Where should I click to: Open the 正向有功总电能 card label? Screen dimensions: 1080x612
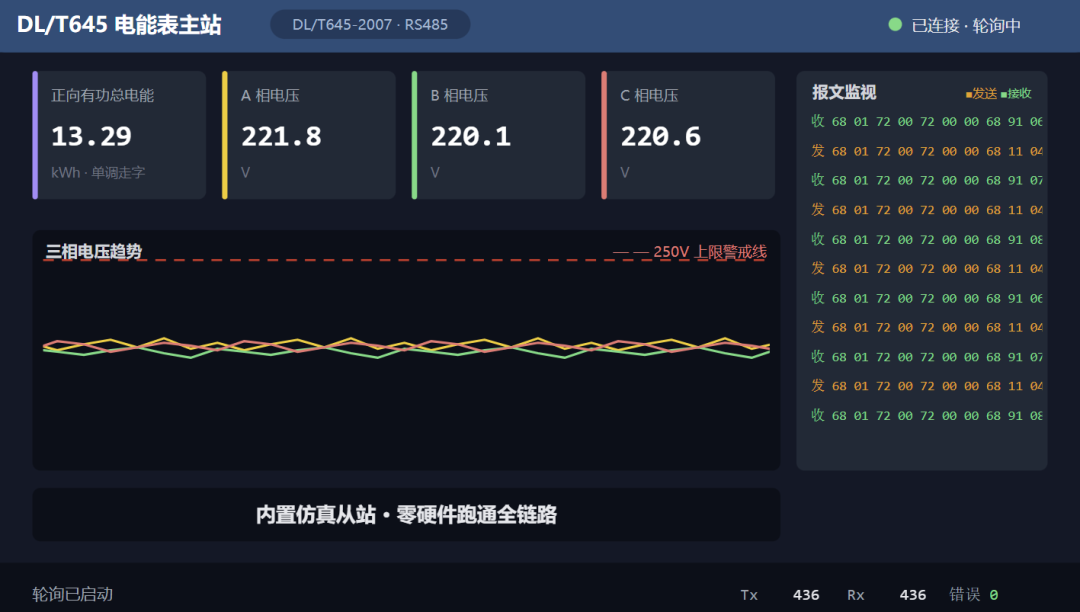(x=103, y=95)
